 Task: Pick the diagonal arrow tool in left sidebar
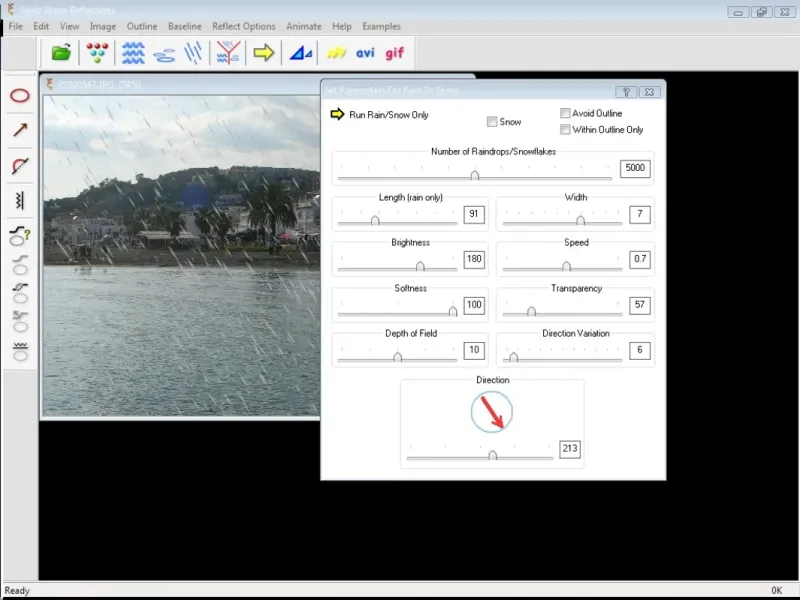[x=19, y=130]
